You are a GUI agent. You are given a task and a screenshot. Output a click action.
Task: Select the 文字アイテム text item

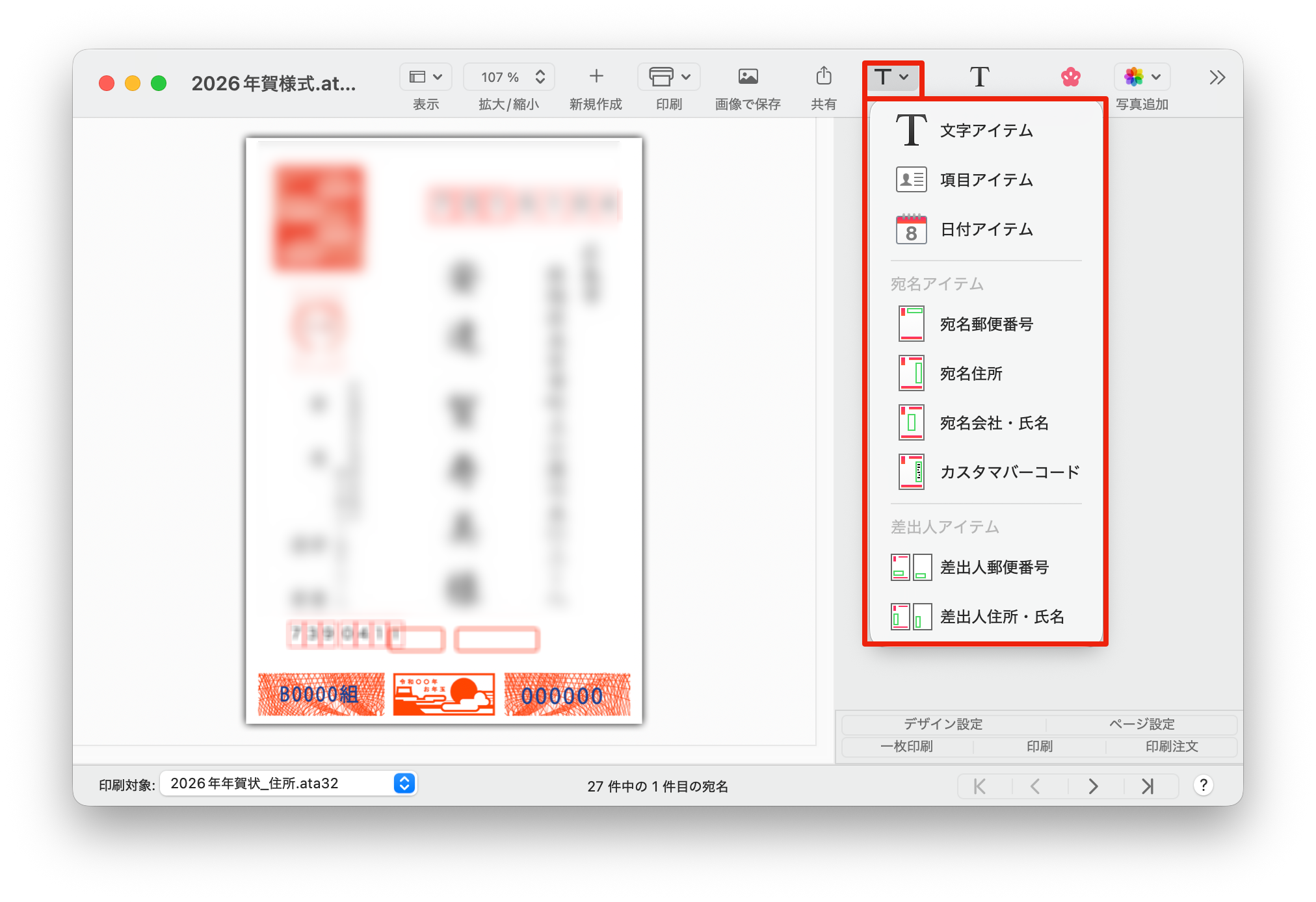coord(986,131)
